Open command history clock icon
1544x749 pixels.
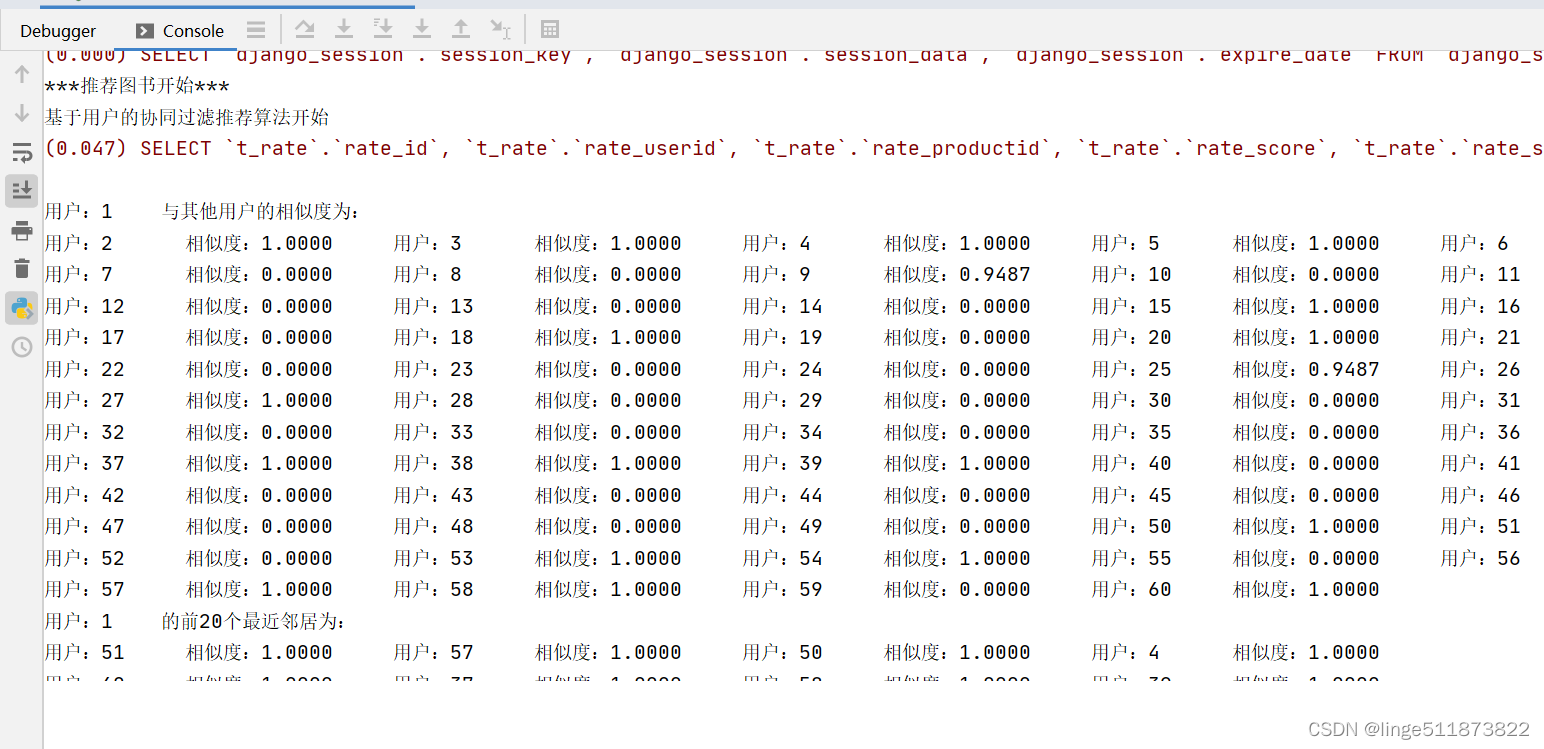pyautogui.click(x=22, y=347)
